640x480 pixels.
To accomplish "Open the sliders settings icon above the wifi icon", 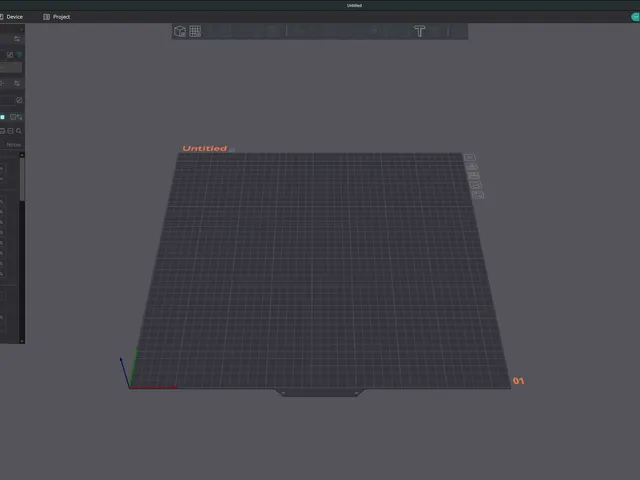I will click(17, 39).
